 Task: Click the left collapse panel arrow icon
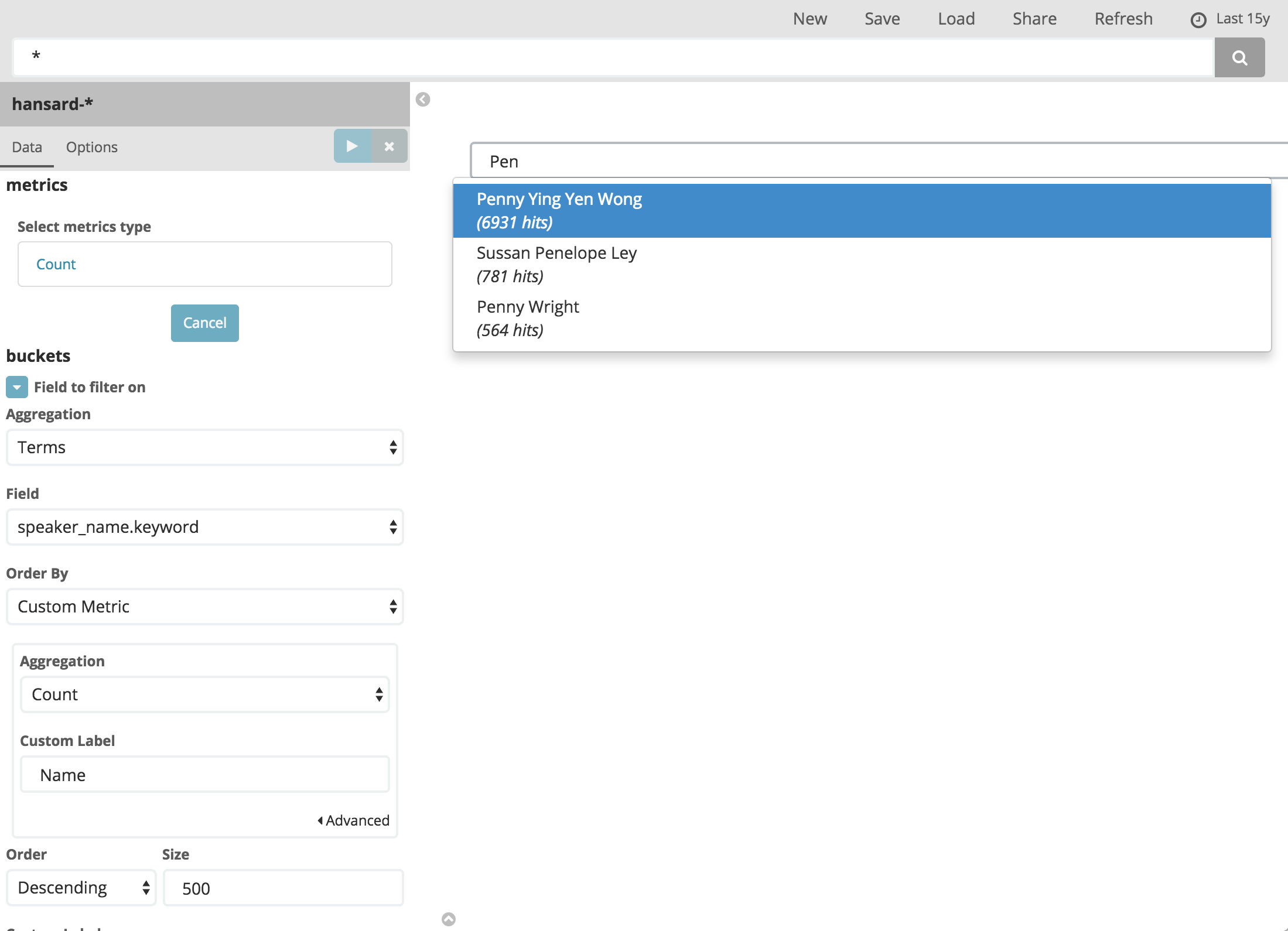coord(422,99)
